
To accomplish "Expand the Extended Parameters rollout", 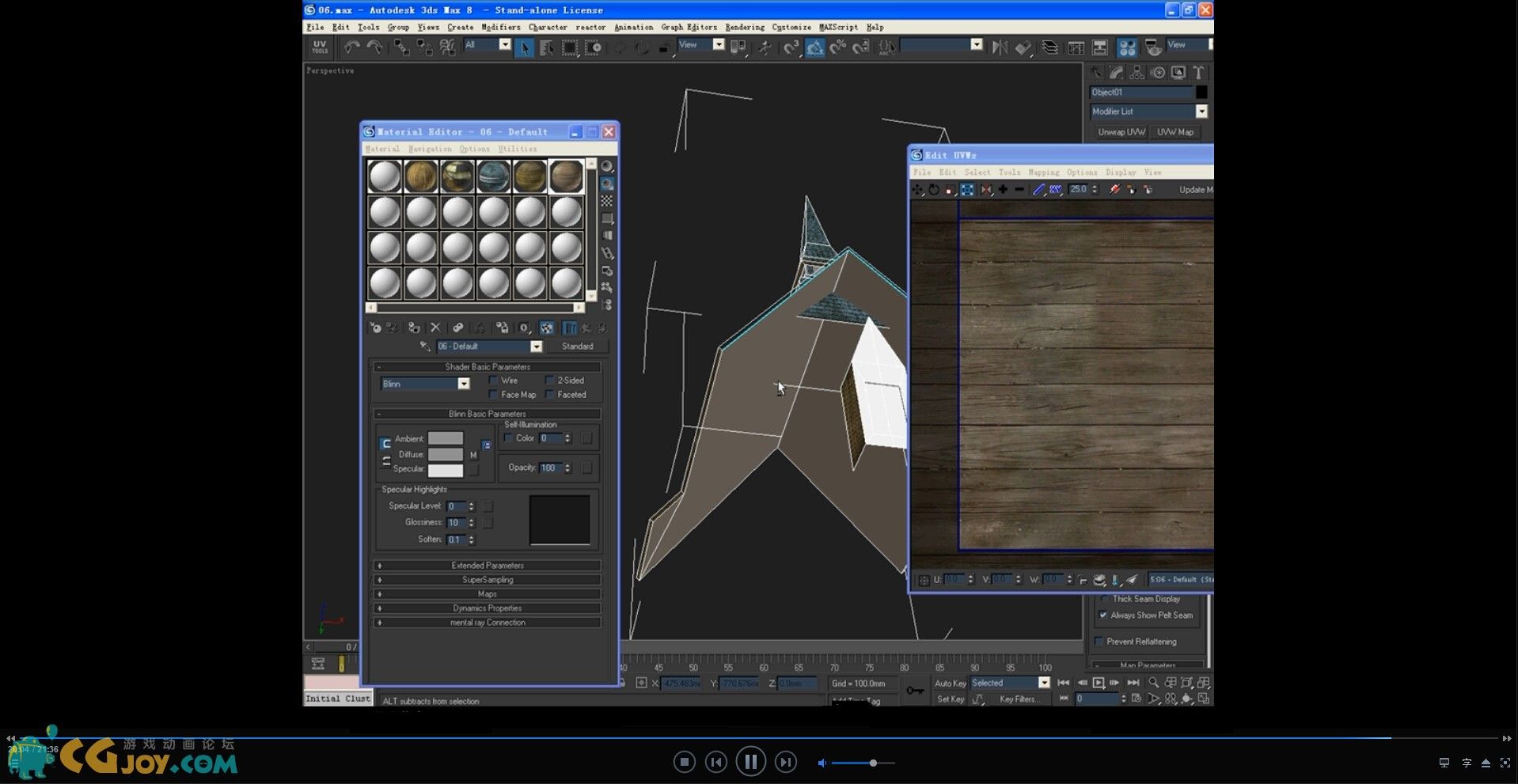I will tap(488, 566).
